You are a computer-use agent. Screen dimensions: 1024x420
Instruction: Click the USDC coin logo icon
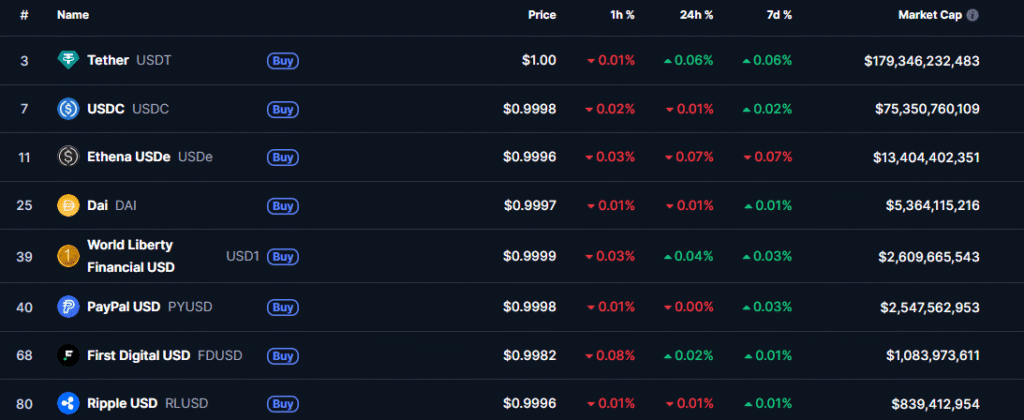click(x=68, y=108)
